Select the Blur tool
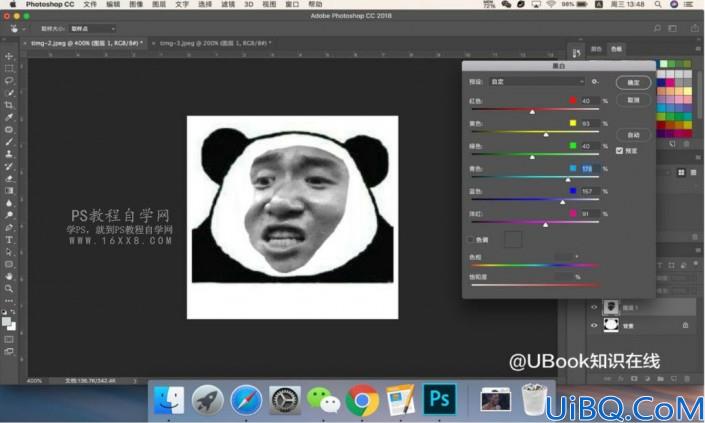The width and height of the screenshot is (705, 423). coord(9,203)
